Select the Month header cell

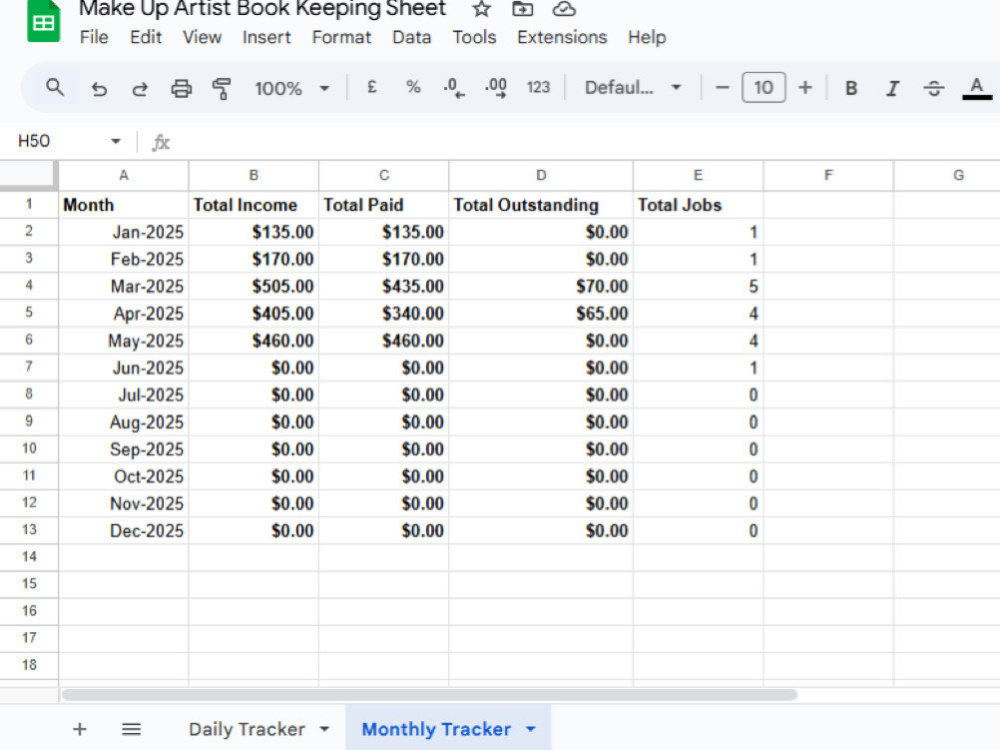(x=124, y=205)
